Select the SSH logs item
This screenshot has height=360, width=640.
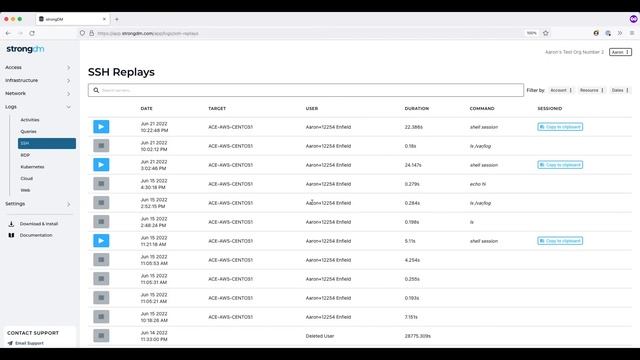tap(47, 143)
